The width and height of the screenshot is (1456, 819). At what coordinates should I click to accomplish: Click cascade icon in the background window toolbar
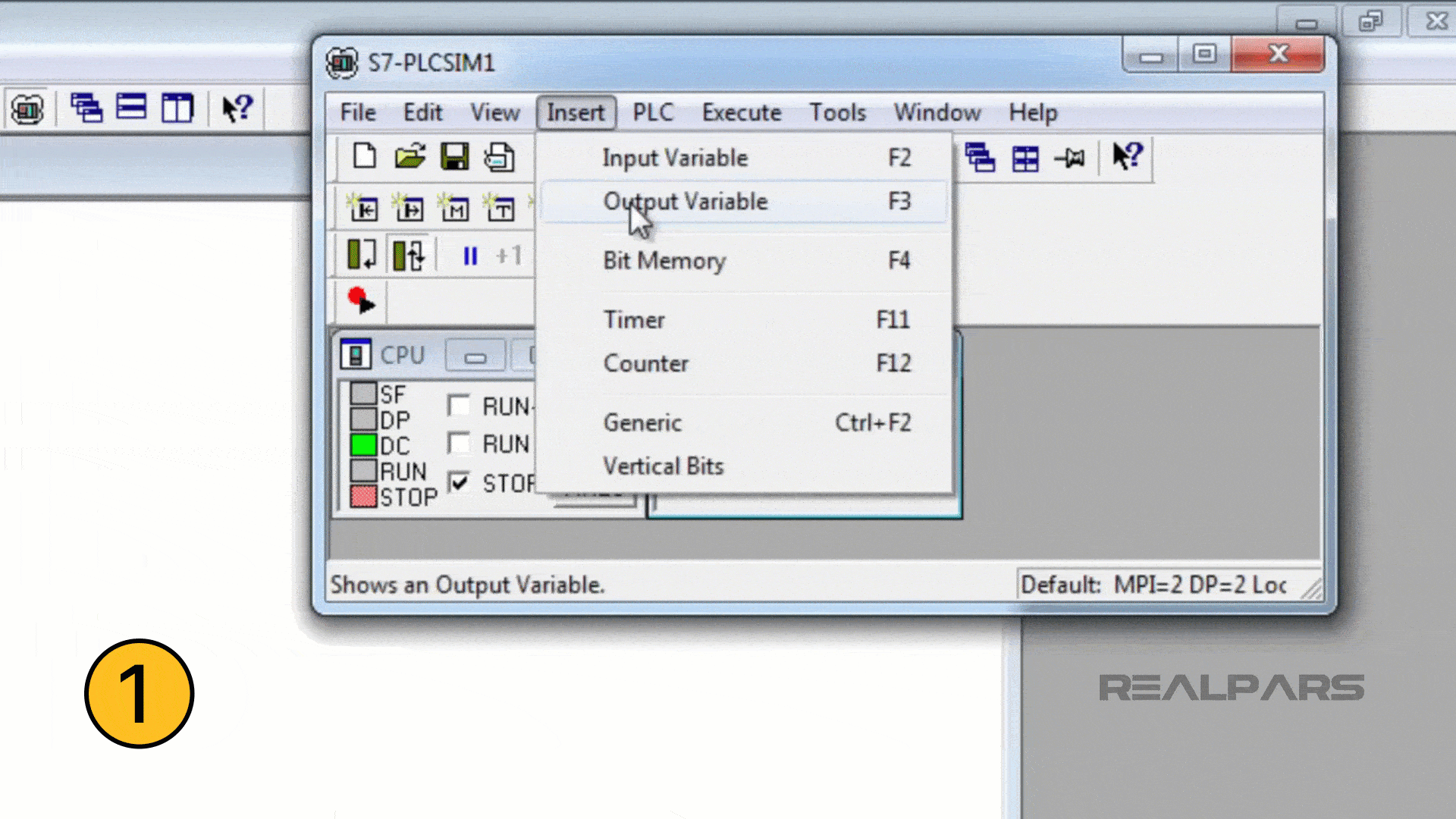coord(86,108)
